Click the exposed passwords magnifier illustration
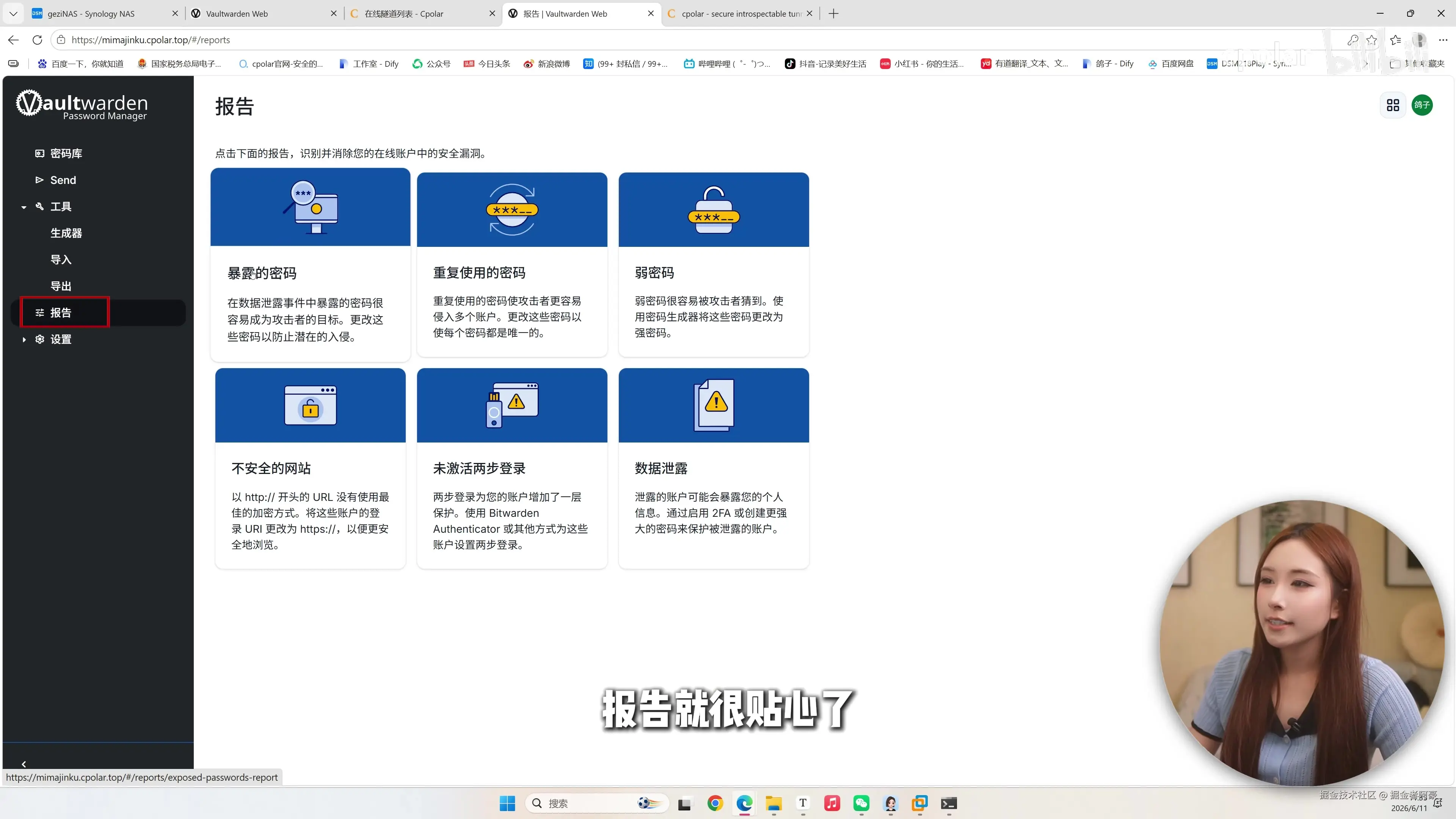 click(310, 207)
